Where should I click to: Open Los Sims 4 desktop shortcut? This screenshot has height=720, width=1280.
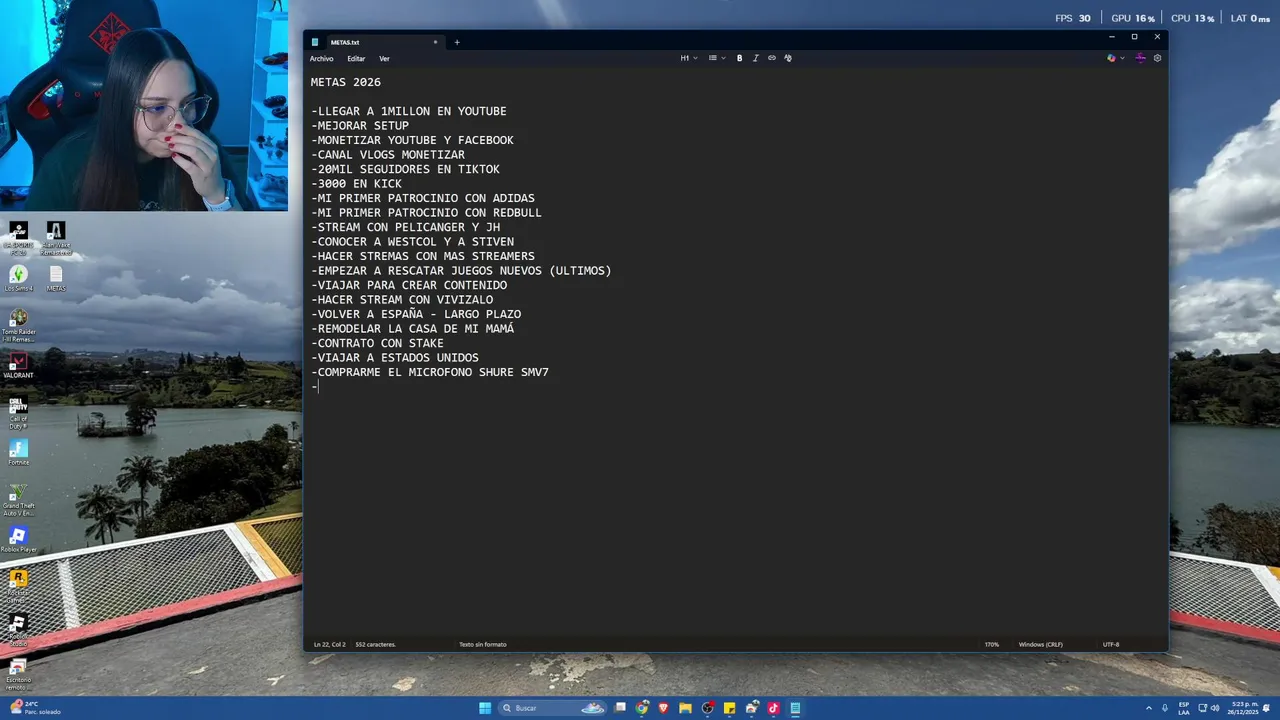18,278
